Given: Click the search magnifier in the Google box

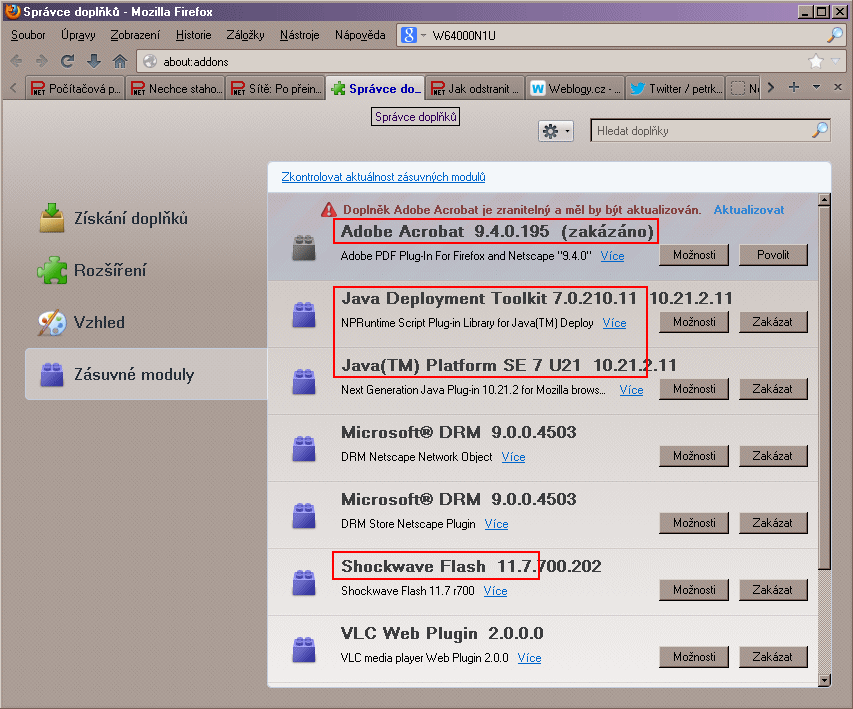Looking at the screenshot, I should coord(833,35).
